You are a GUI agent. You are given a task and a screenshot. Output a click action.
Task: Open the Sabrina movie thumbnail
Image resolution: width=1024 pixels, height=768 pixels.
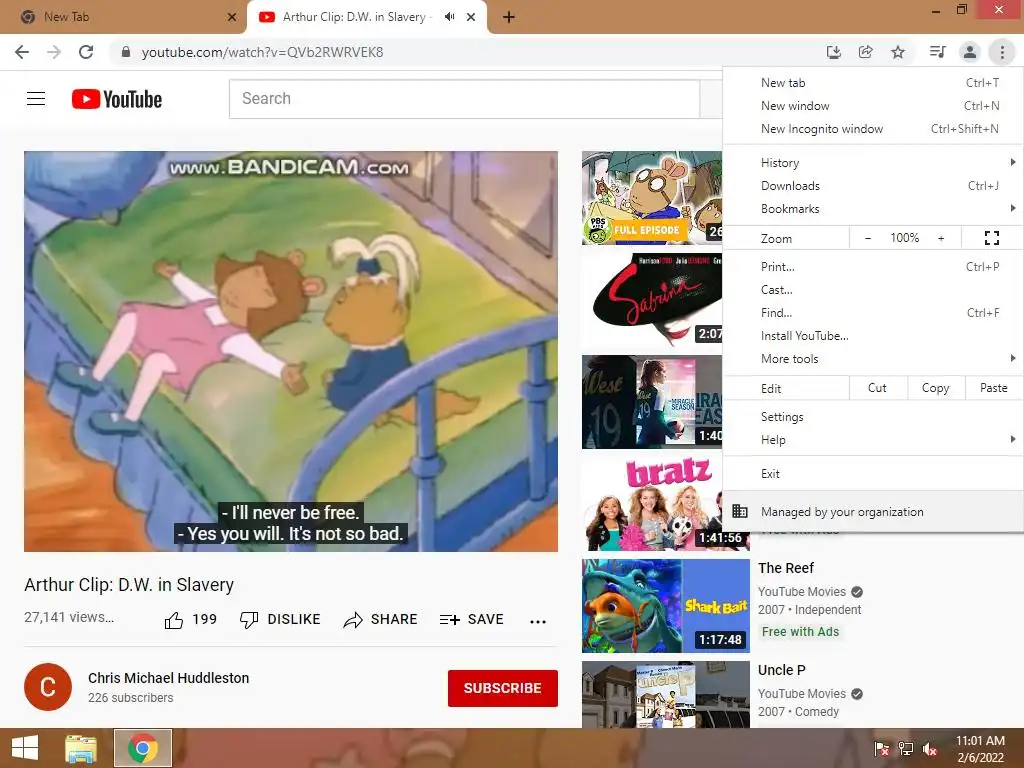point(652,300)
